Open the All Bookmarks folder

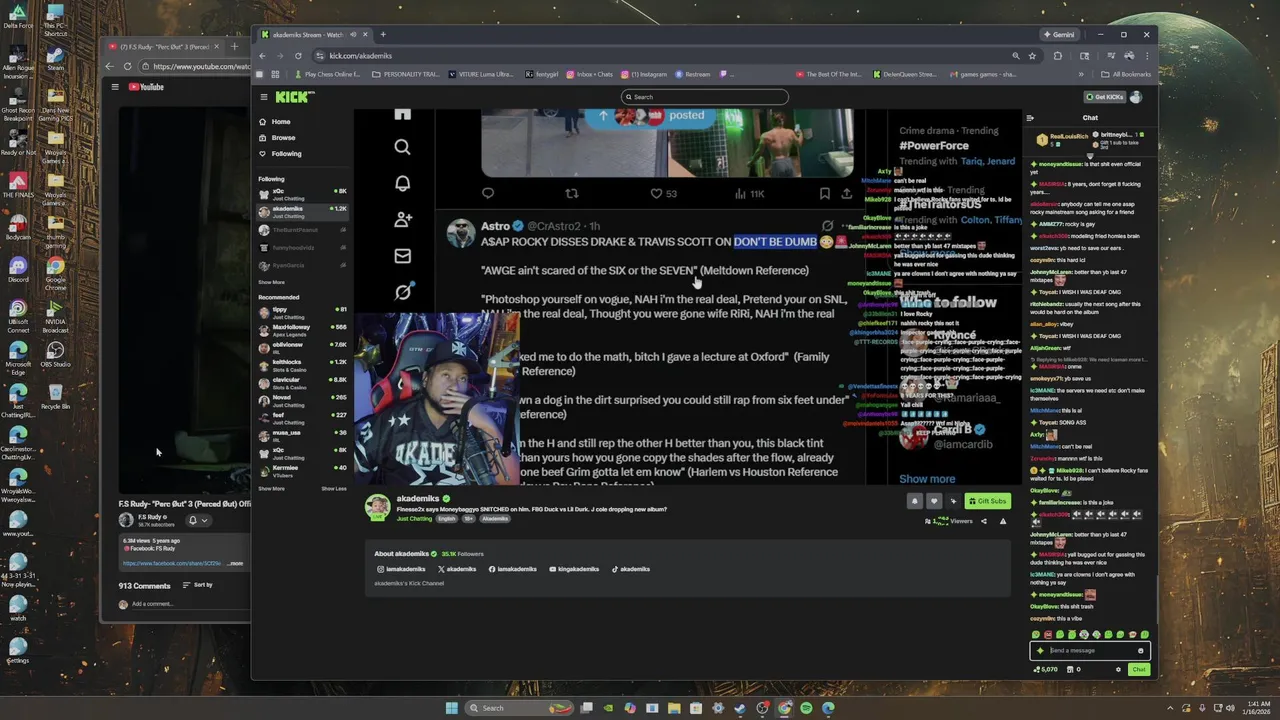click(x=1125, y=74)
